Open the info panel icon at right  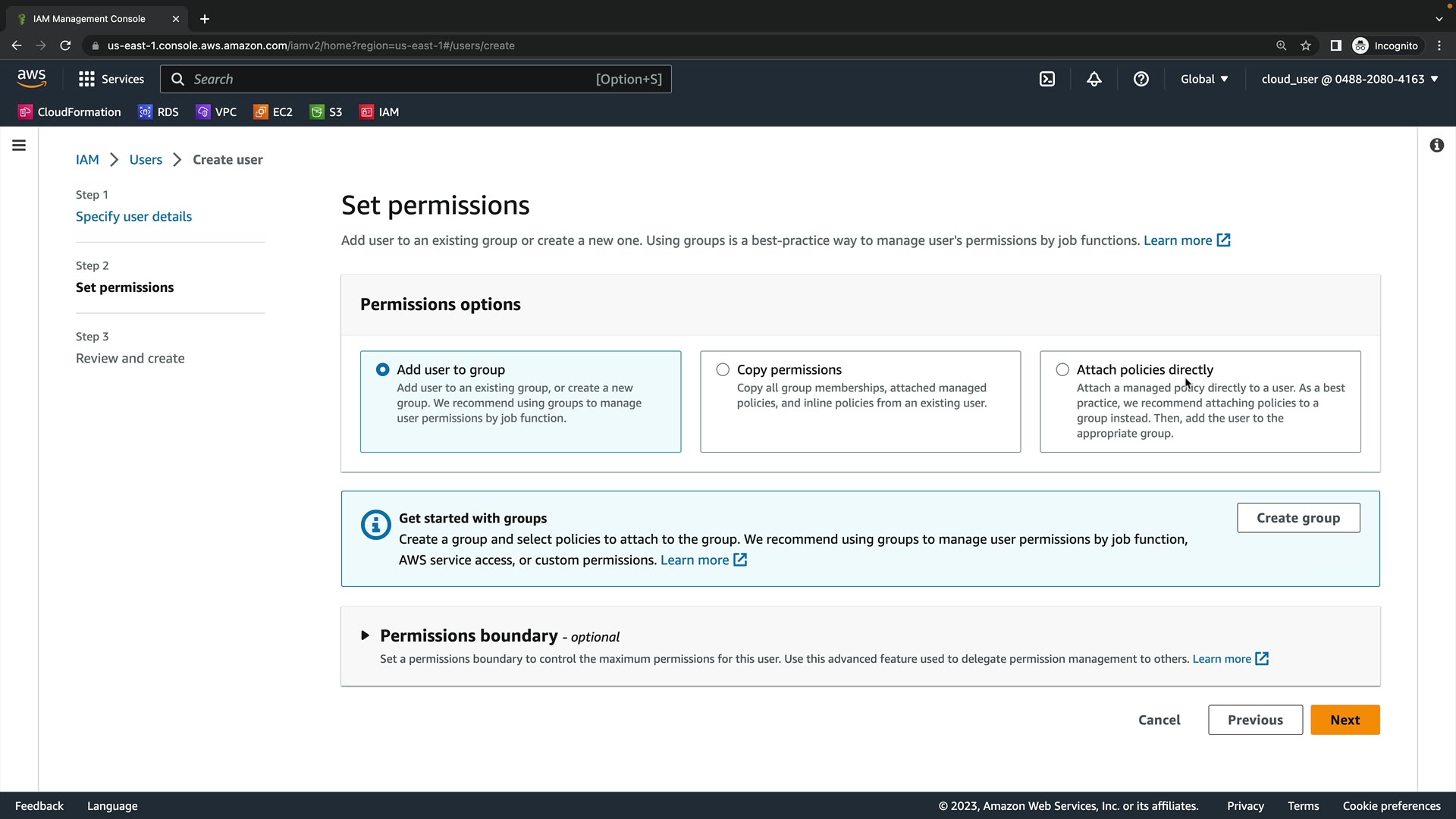[x=1437, y=145]
